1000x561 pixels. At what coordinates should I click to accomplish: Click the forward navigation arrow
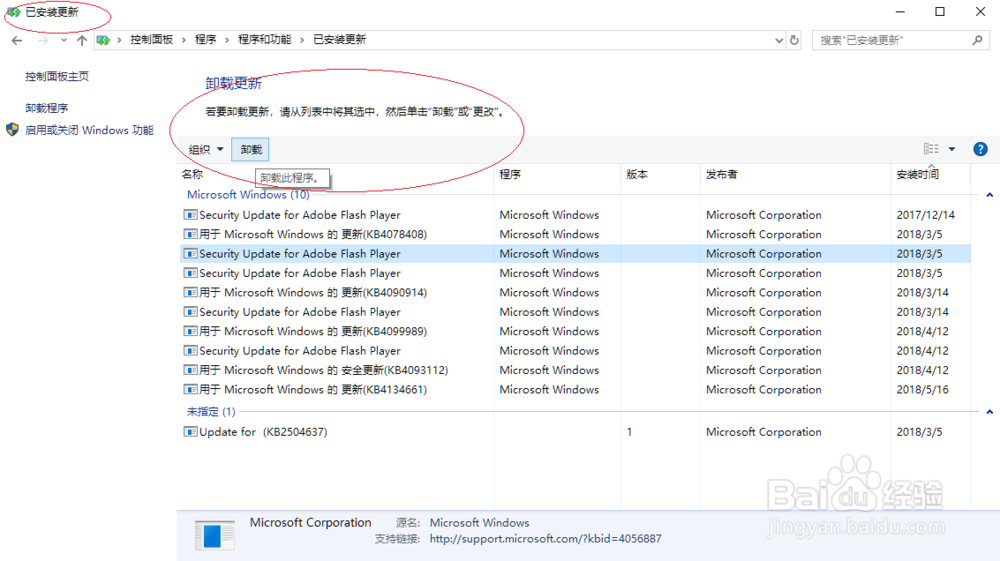tap(43, 40)
